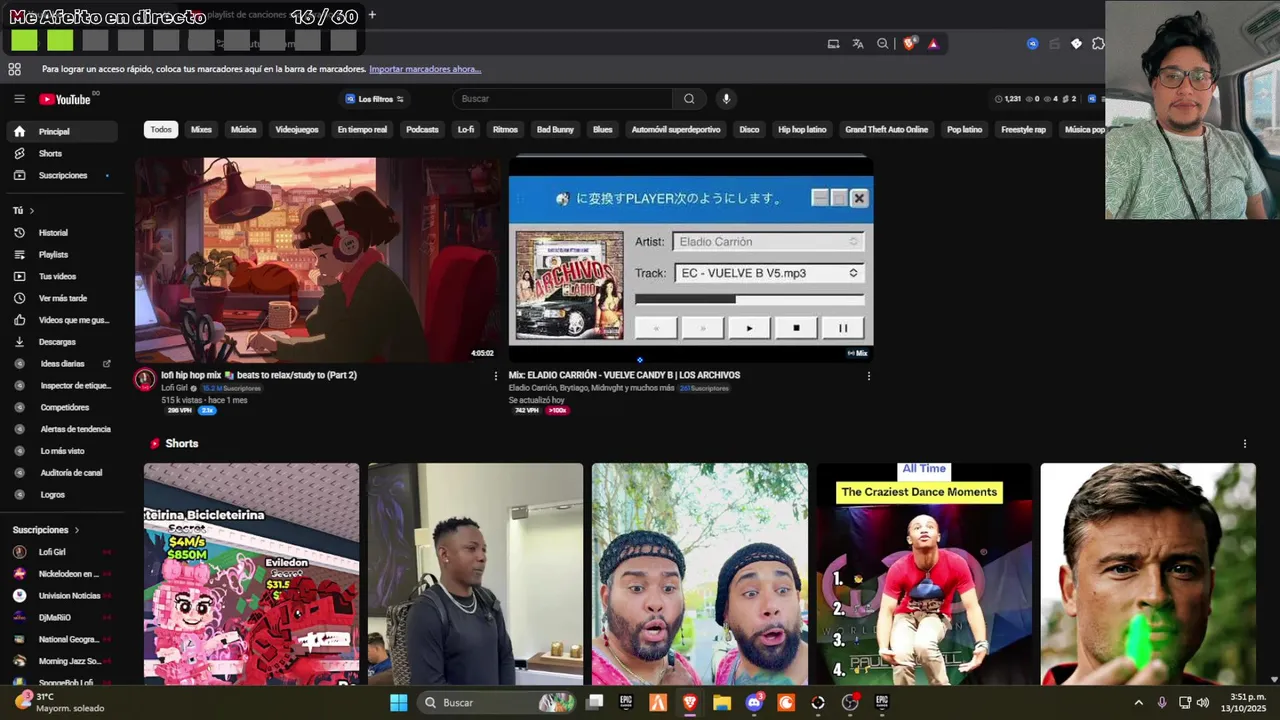Open The Craziest Dance Moments short
The width and height of the screenshot is (1280, 720).
[x=924, y=574]
